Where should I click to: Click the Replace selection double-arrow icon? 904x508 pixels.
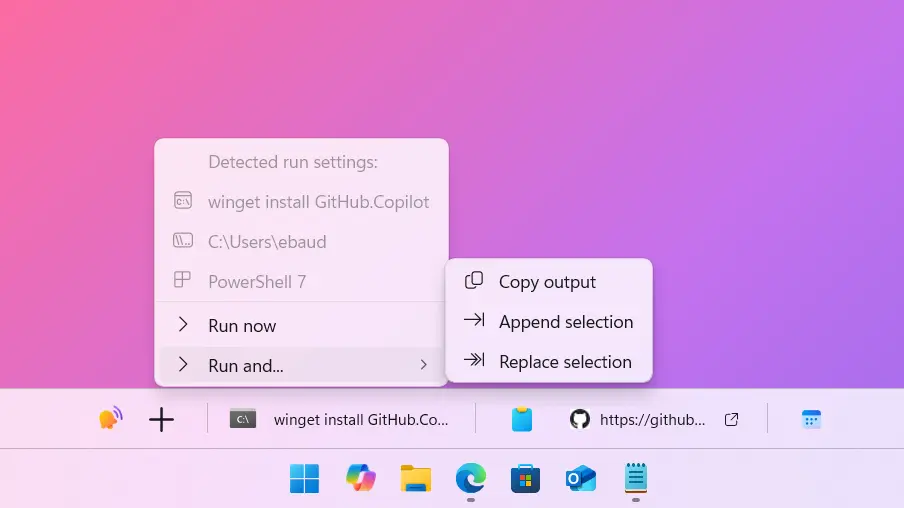point(474,360)
